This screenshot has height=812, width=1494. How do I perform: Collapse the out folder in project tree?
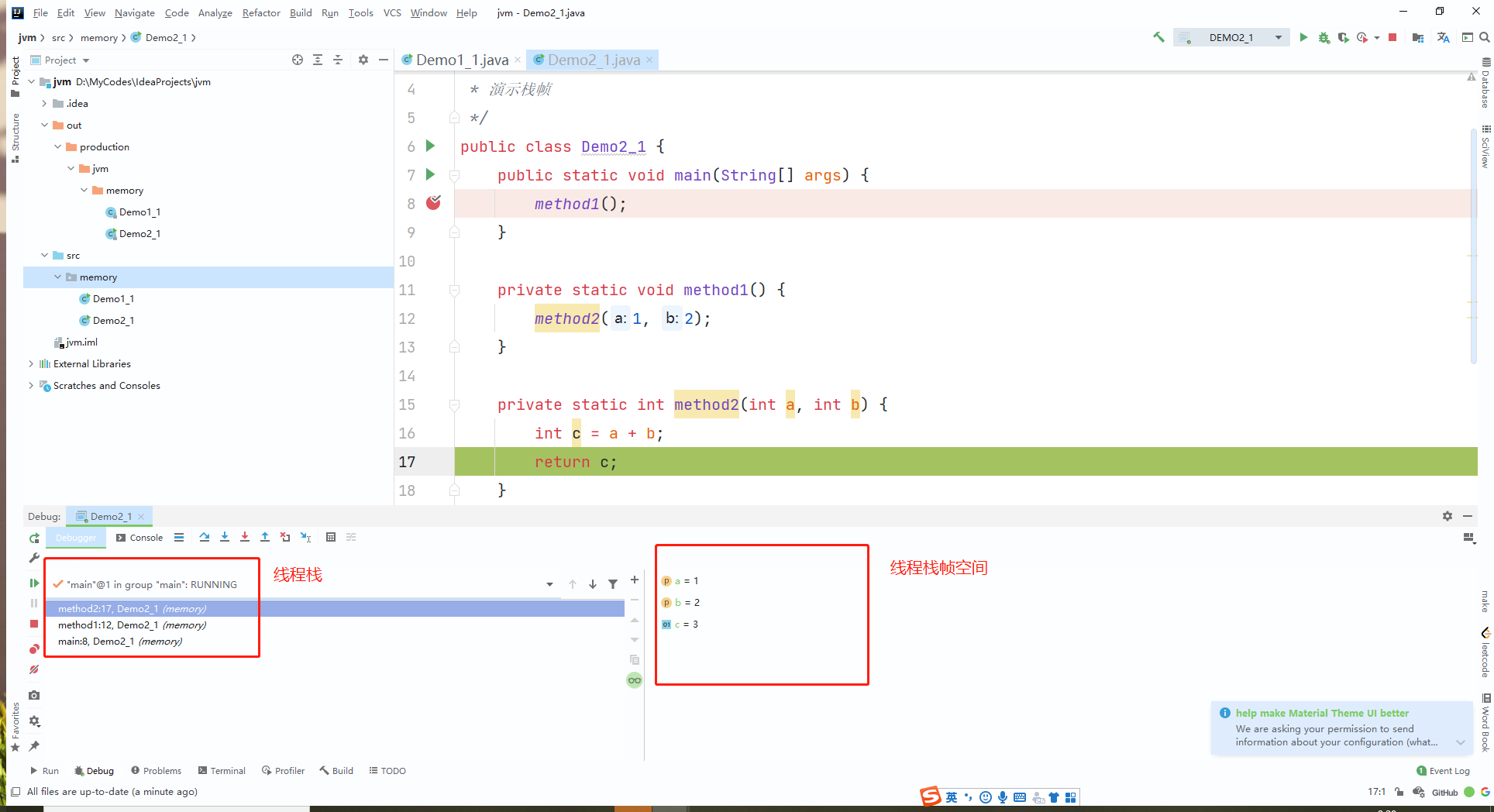click(44, 125)
